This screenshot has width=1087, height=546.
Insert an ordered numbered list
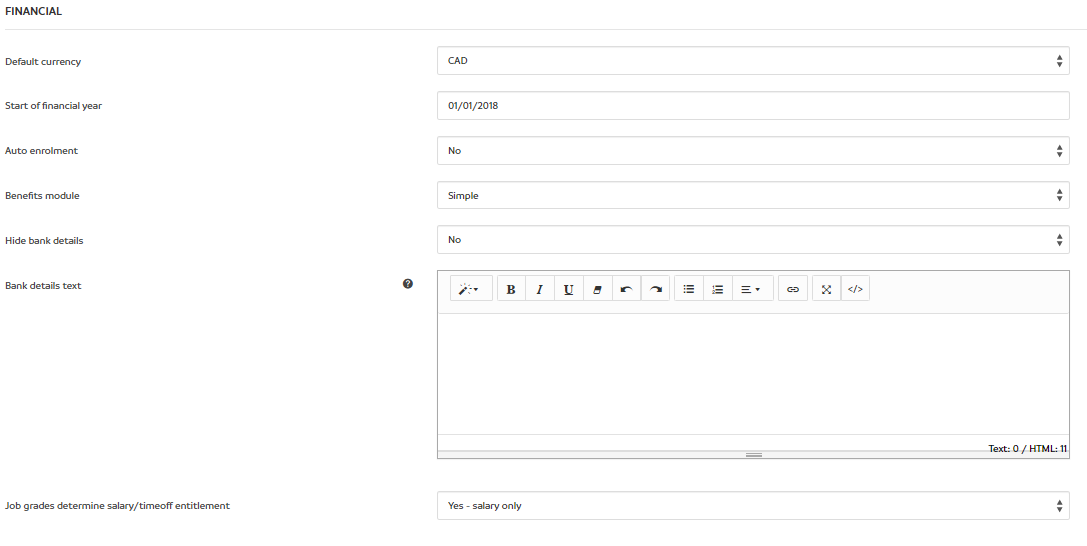click(x=718, y=289)
